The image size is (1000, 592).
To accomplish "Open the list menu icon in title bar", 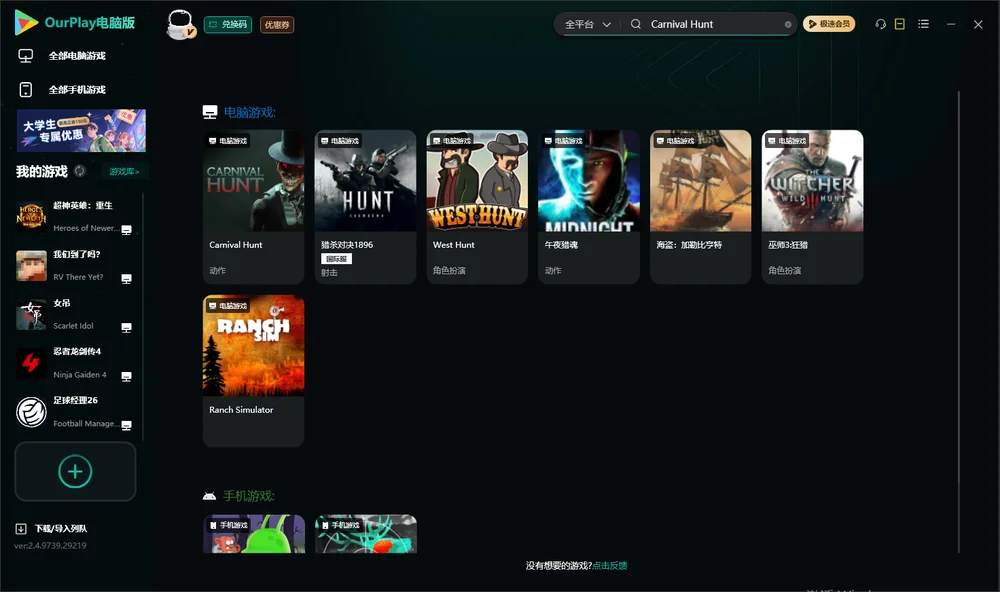I will click(x=923, y=24).
